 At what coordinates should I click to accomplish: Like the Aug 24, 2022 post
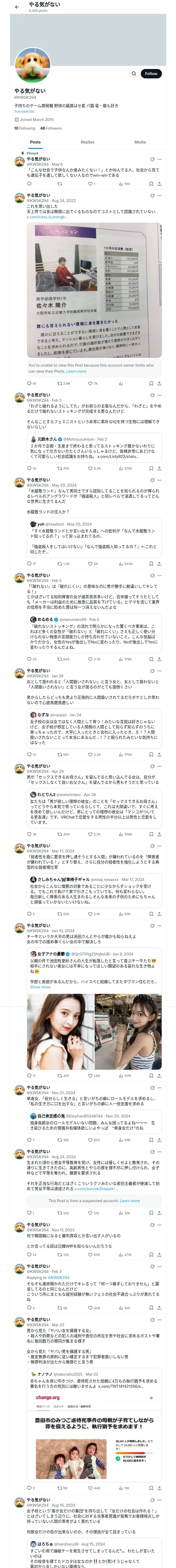tap(91, 383)
